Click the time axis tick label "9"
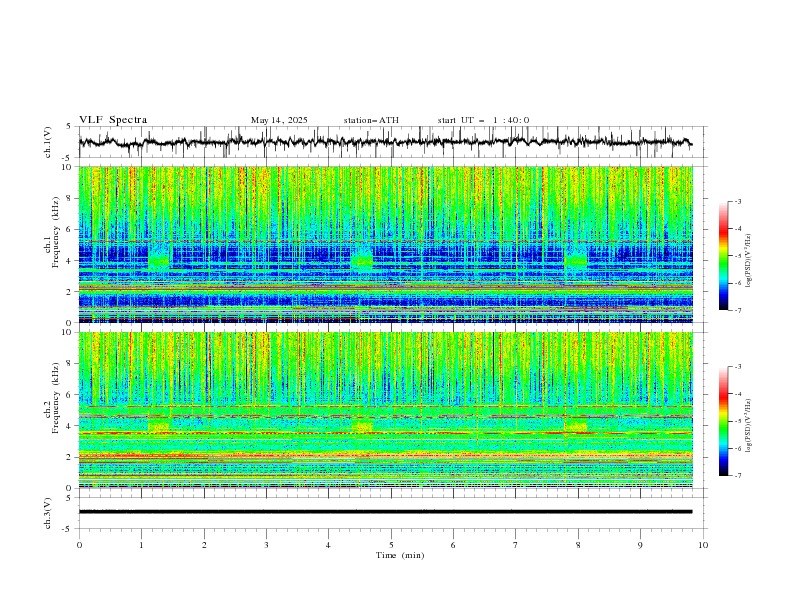Viewport: 792px width, 612px height. tap(640, 545)
